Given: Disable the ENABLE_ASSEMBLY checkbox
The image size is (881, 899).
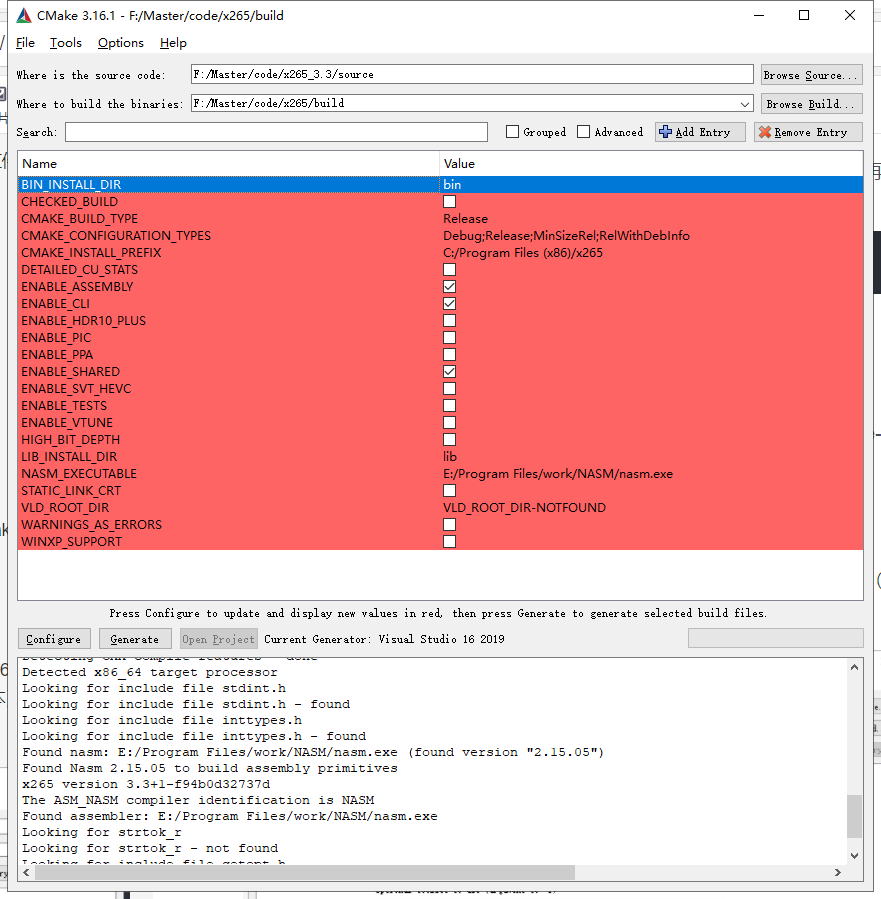Looking at the screenshot, I should click(449, 286).
